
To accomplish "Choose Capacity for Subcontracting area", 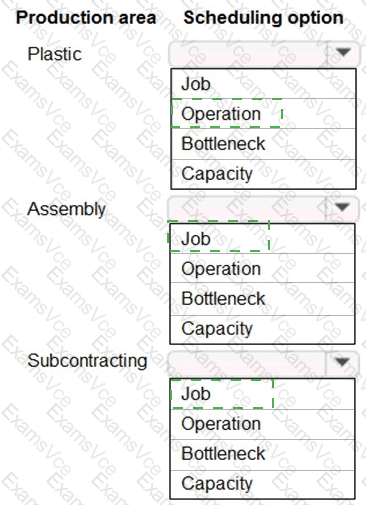I will pos(262,484).
